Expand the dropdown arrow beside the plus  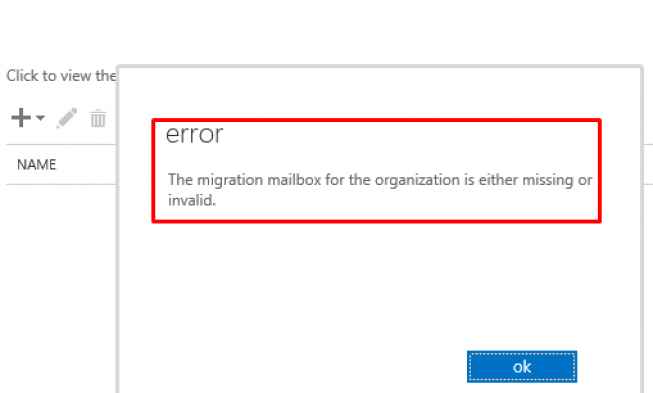click(x=40, y=118)
